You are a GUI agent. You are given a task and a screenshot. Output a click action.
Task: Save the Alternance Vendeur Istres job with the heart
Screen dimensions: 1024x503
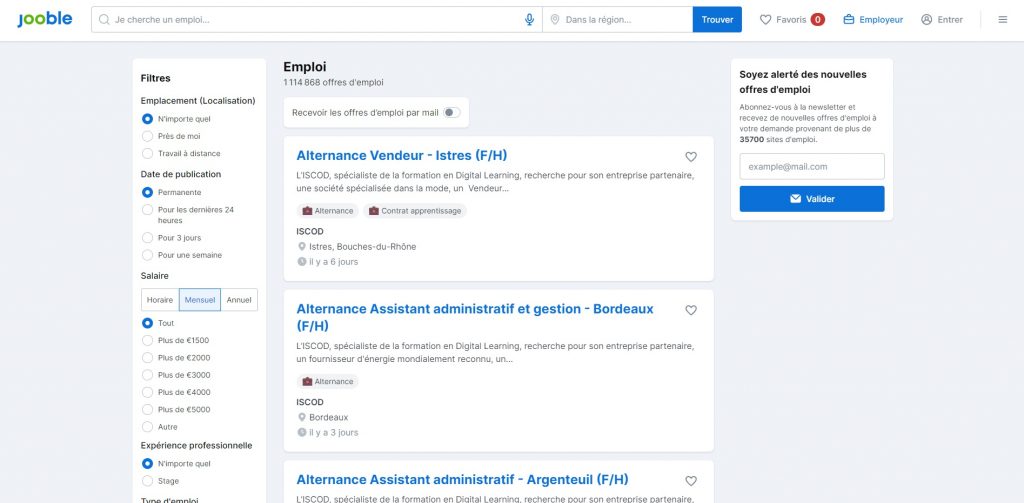coord(691,157)
